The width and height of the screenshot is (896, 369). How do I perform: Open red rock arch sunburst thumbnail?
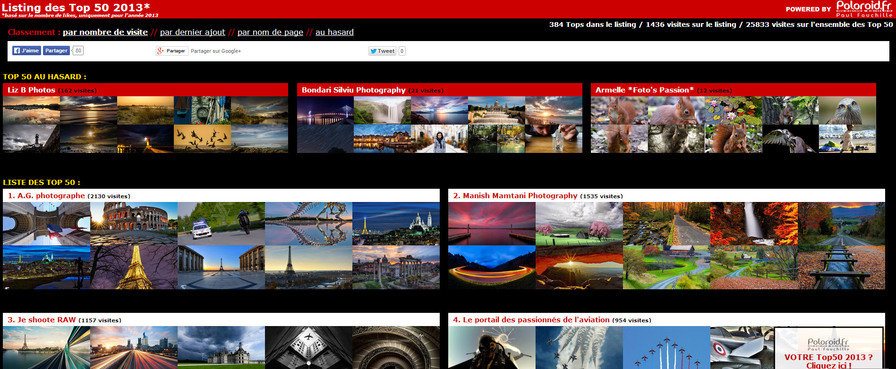[x=579, y=267]
